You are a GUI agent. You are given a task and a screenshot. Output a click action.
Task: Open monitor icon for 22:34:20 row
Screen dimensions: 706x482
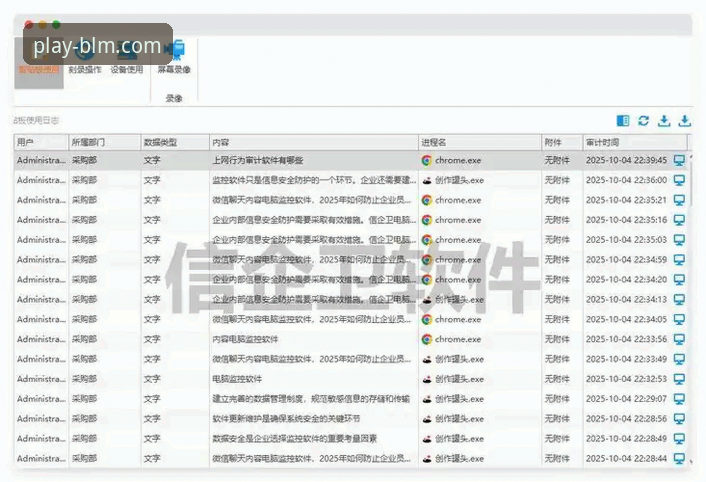pos(679,279)
